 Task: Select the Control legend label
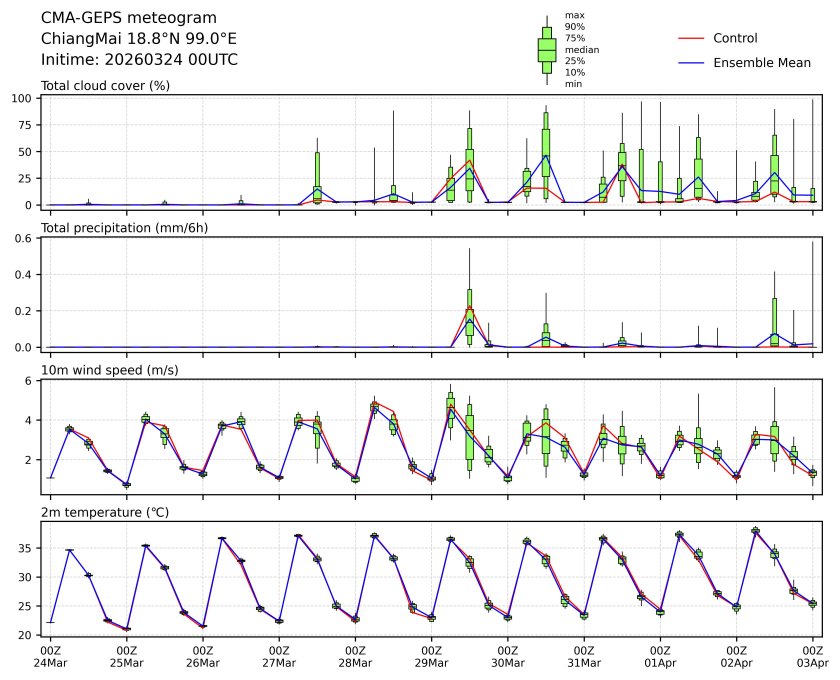(735, 38)
